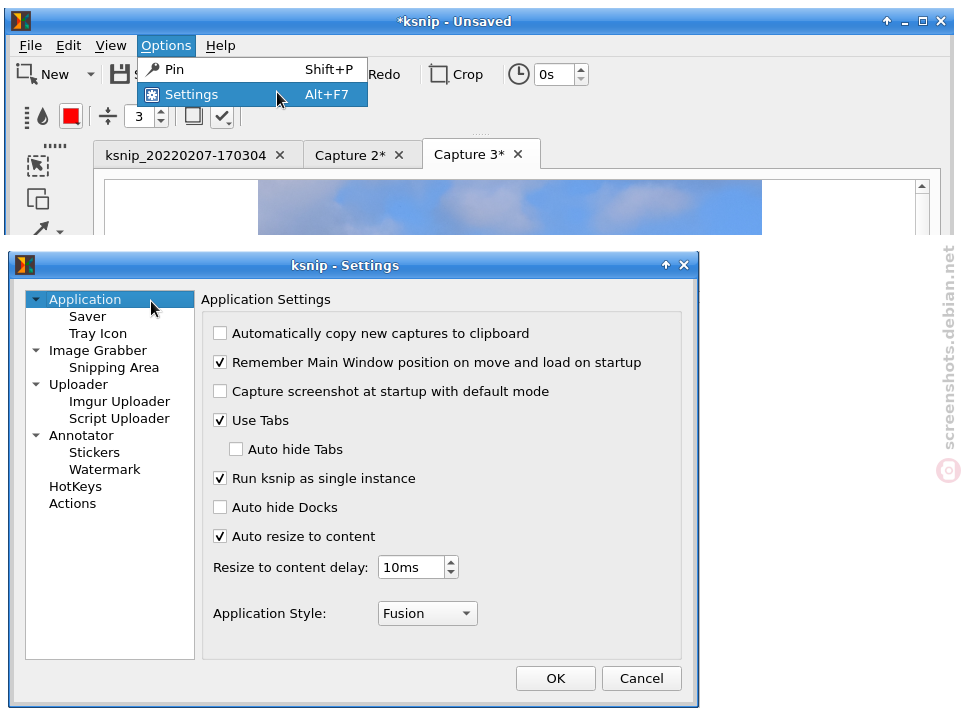Select the Duplicate tool in ksnip sidebar
This screenshot has width=961, height=716.
[38, 199]
